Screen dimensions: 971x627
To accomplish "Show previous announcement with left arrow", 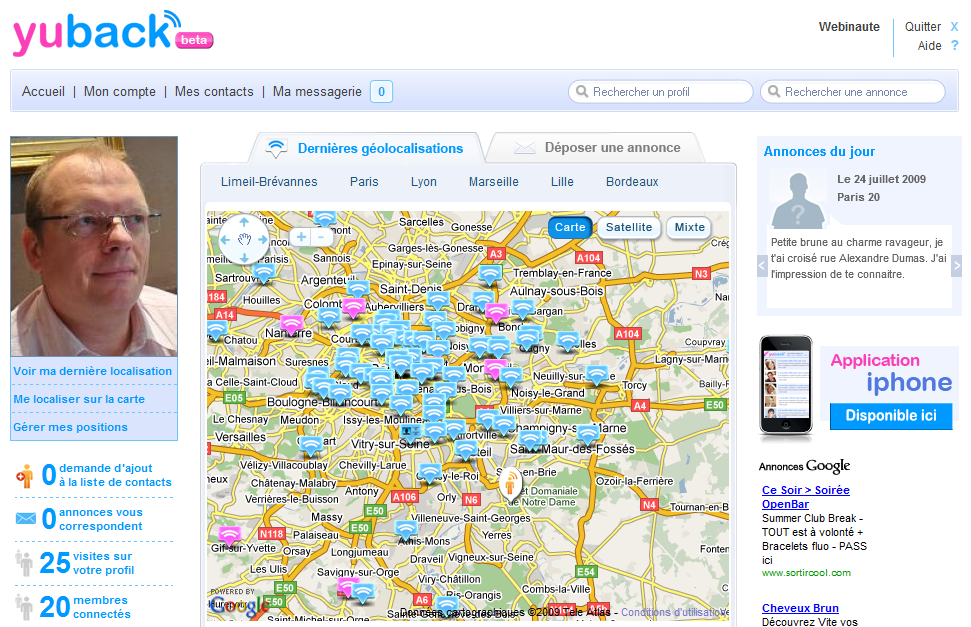I will click(x=762, y=266).
